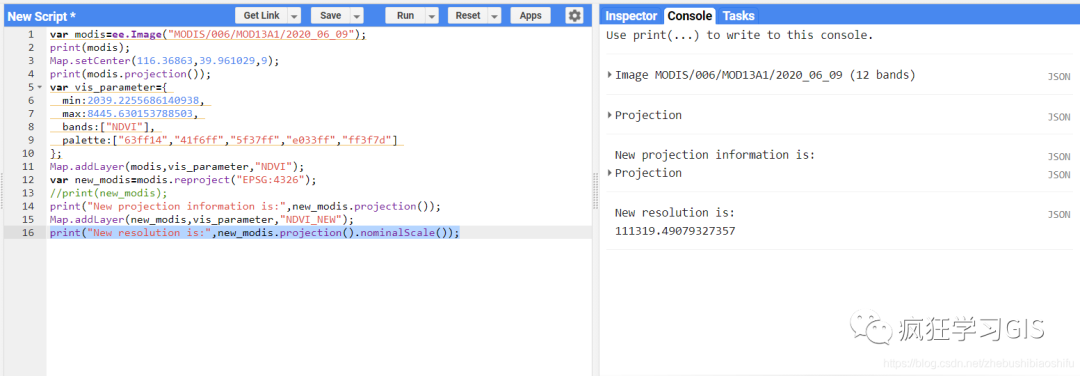Click the Apps button
This screenshot has height=376, width=1080.
click(530, 16)
